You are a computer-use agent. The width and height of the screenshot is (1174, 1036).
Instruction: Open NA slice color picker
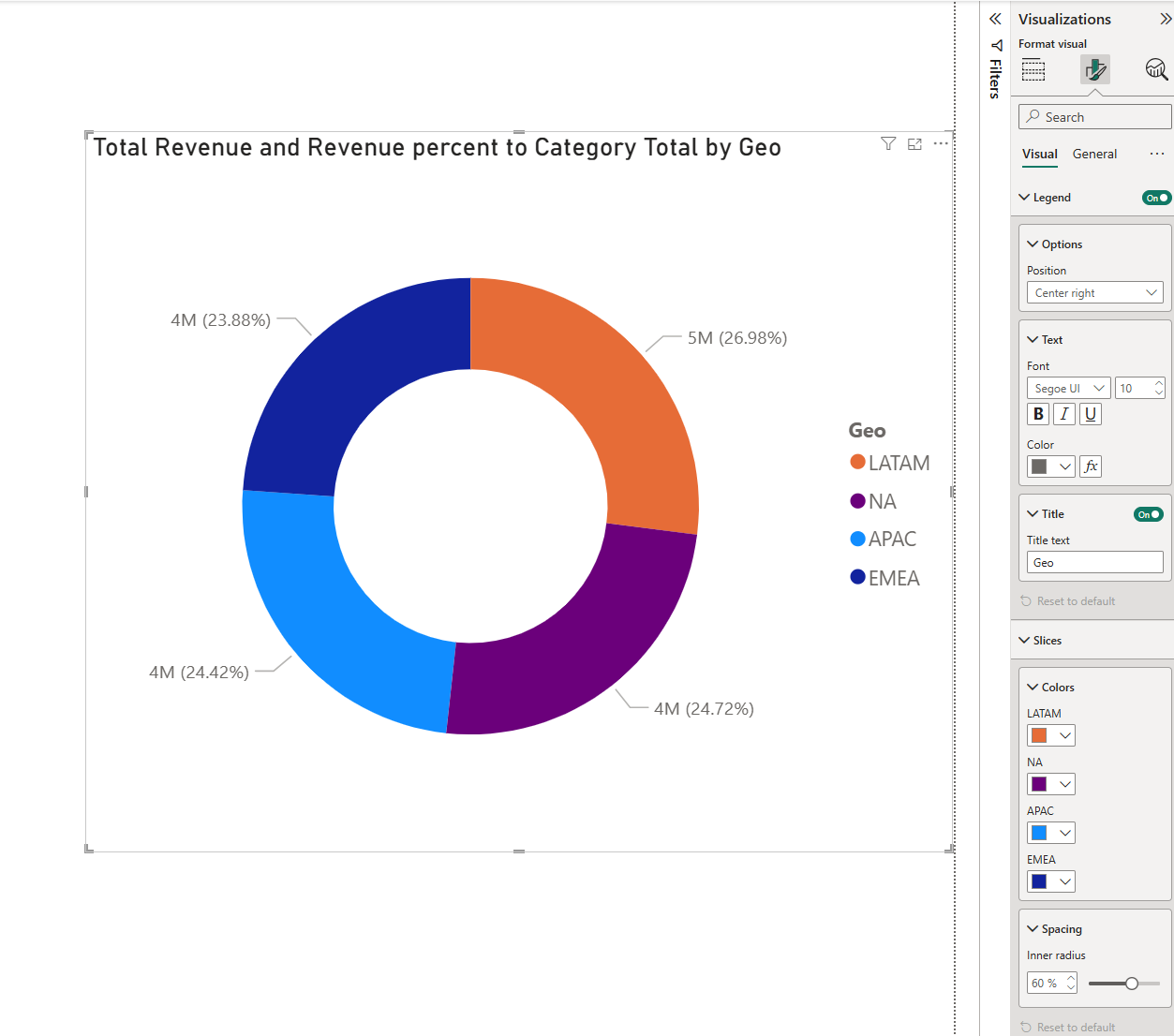1051,784
